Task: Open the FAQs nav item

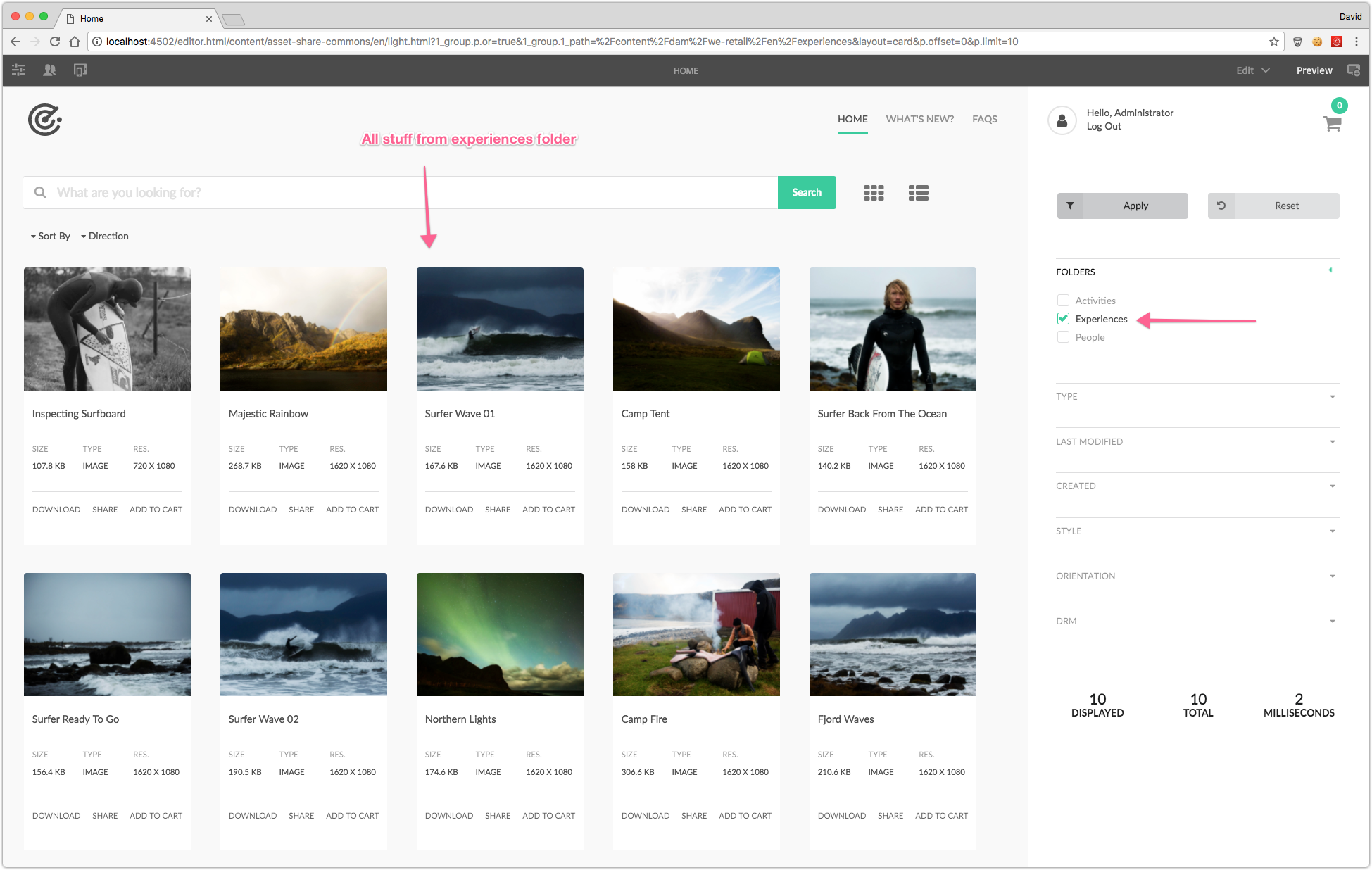Action: [x=984, y=119]
